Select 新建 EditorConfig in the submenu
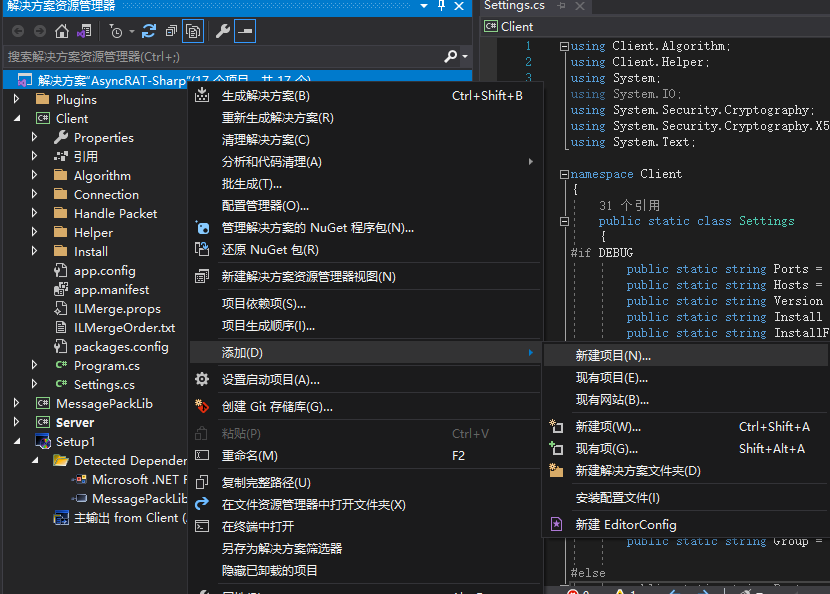 pos(625,524)
